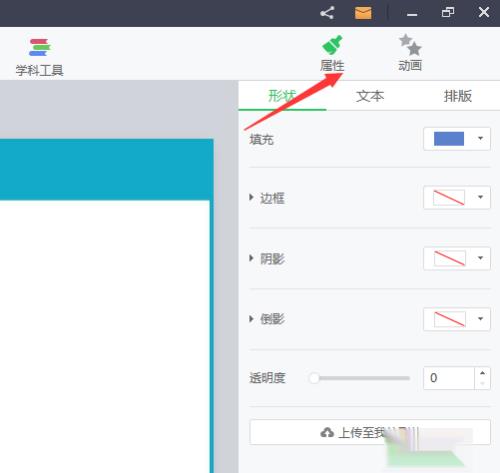
Task: Click the 透明度 transparency label
Action: point(267,378)
